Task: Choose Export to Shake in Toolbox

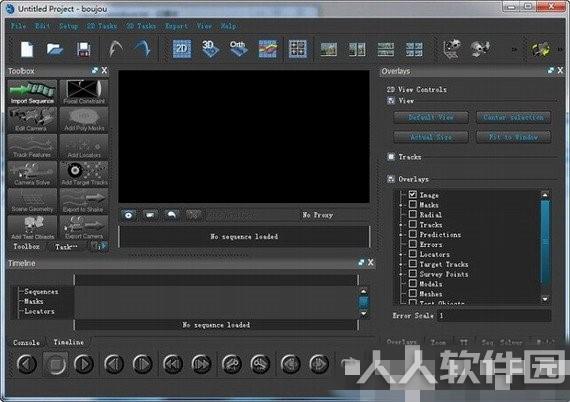Action: pyautogui.click(x=84, y=201)
